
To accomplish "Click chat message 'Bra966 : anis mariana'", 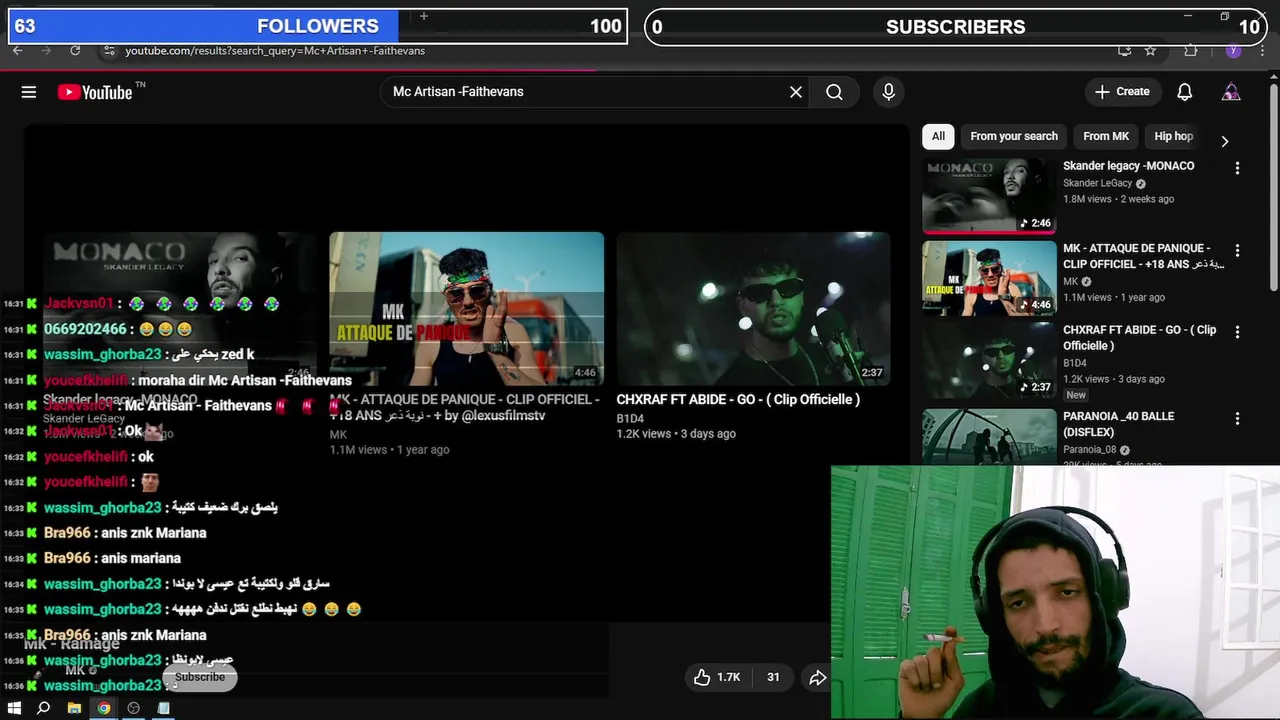I will (112, 558).
